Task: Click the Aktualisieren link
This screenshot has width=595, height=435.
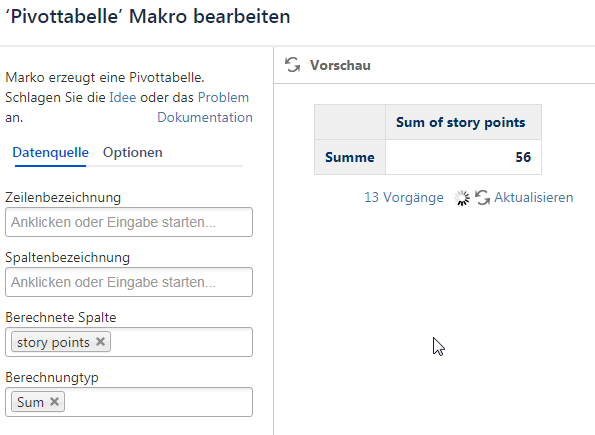Action: [x=534, y=197]
